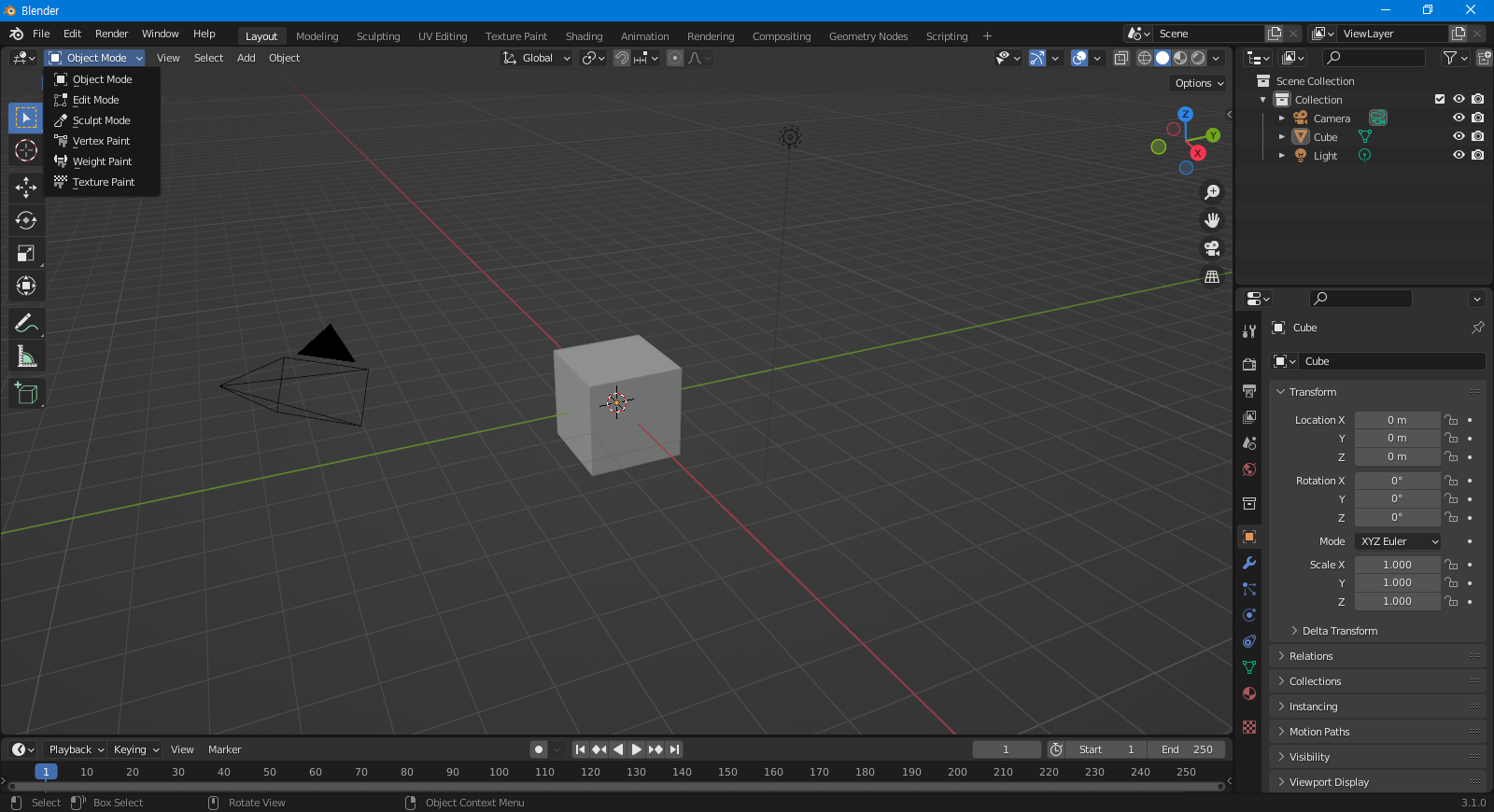Open the Scene properties tab
This screenshot has height=812, width=1494.
pos(1249,442)
